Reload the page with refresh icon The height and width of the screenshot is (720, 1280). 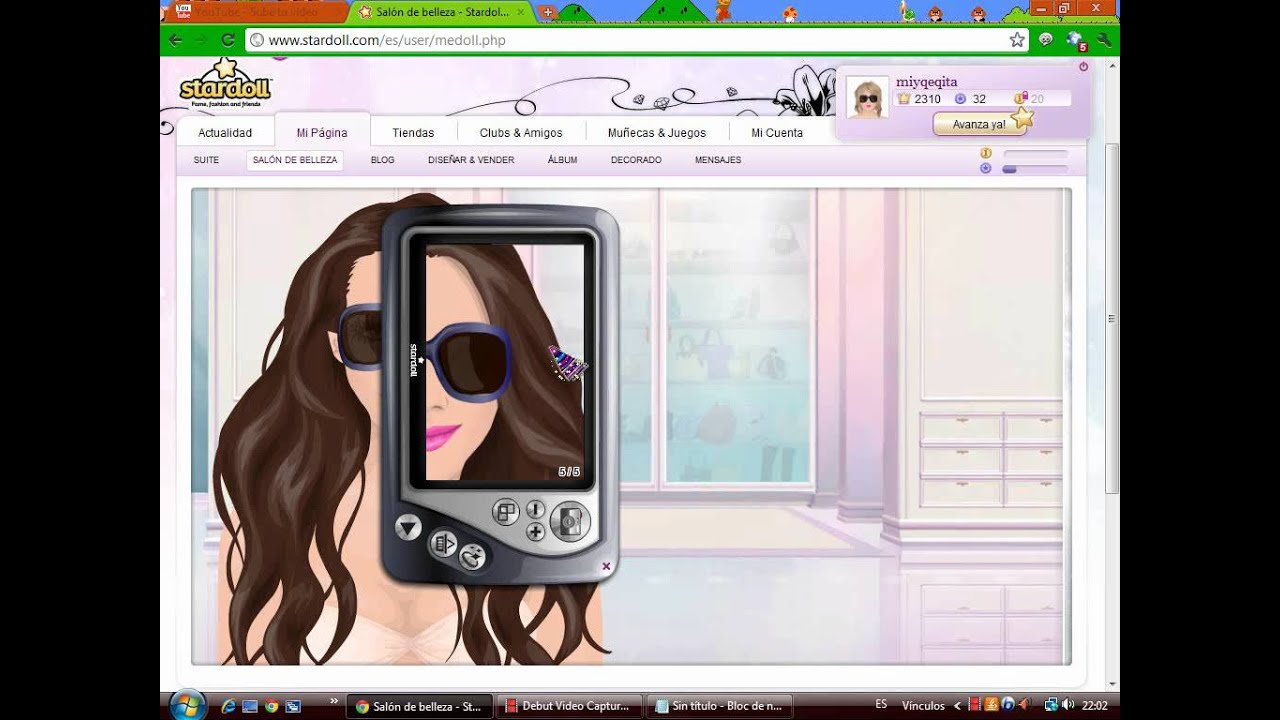228,40
